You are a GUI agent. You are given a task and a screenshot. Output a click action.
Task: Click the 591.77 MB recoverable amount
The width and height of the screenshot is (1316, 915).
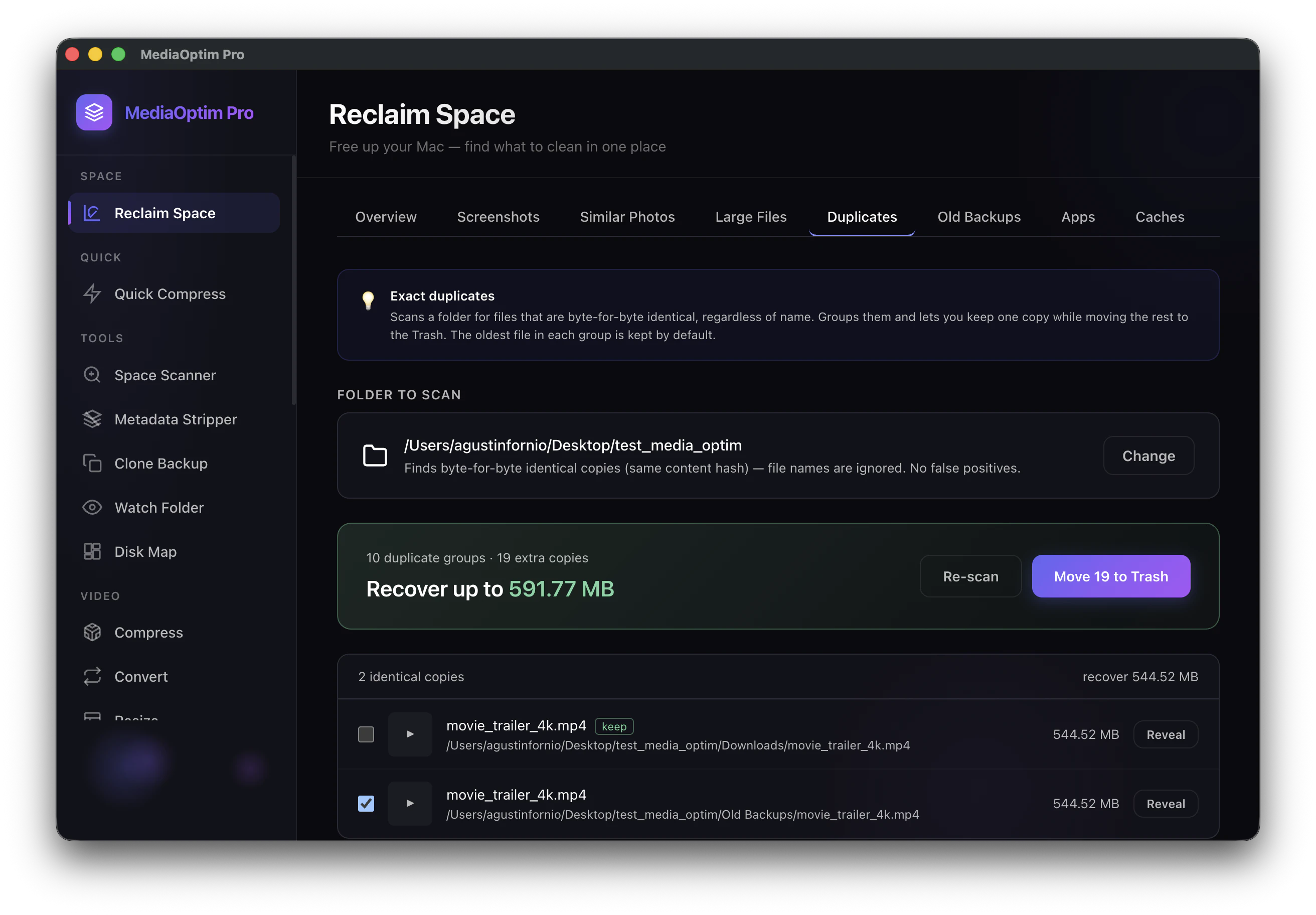point(561,589)
